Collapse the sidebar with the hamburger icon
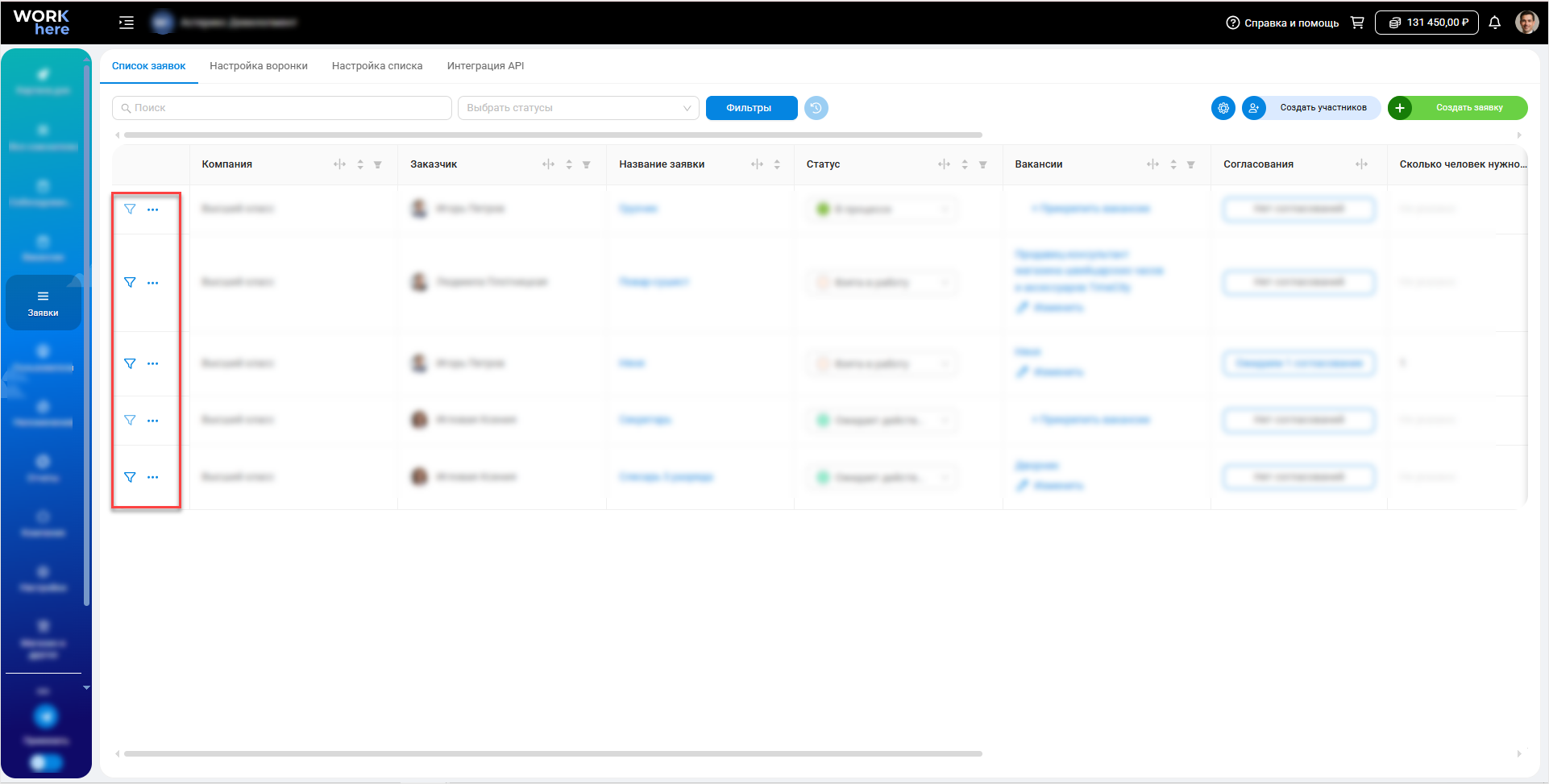Image resolution: width=1549 pixels, height=784 pixels. [127, 23]
